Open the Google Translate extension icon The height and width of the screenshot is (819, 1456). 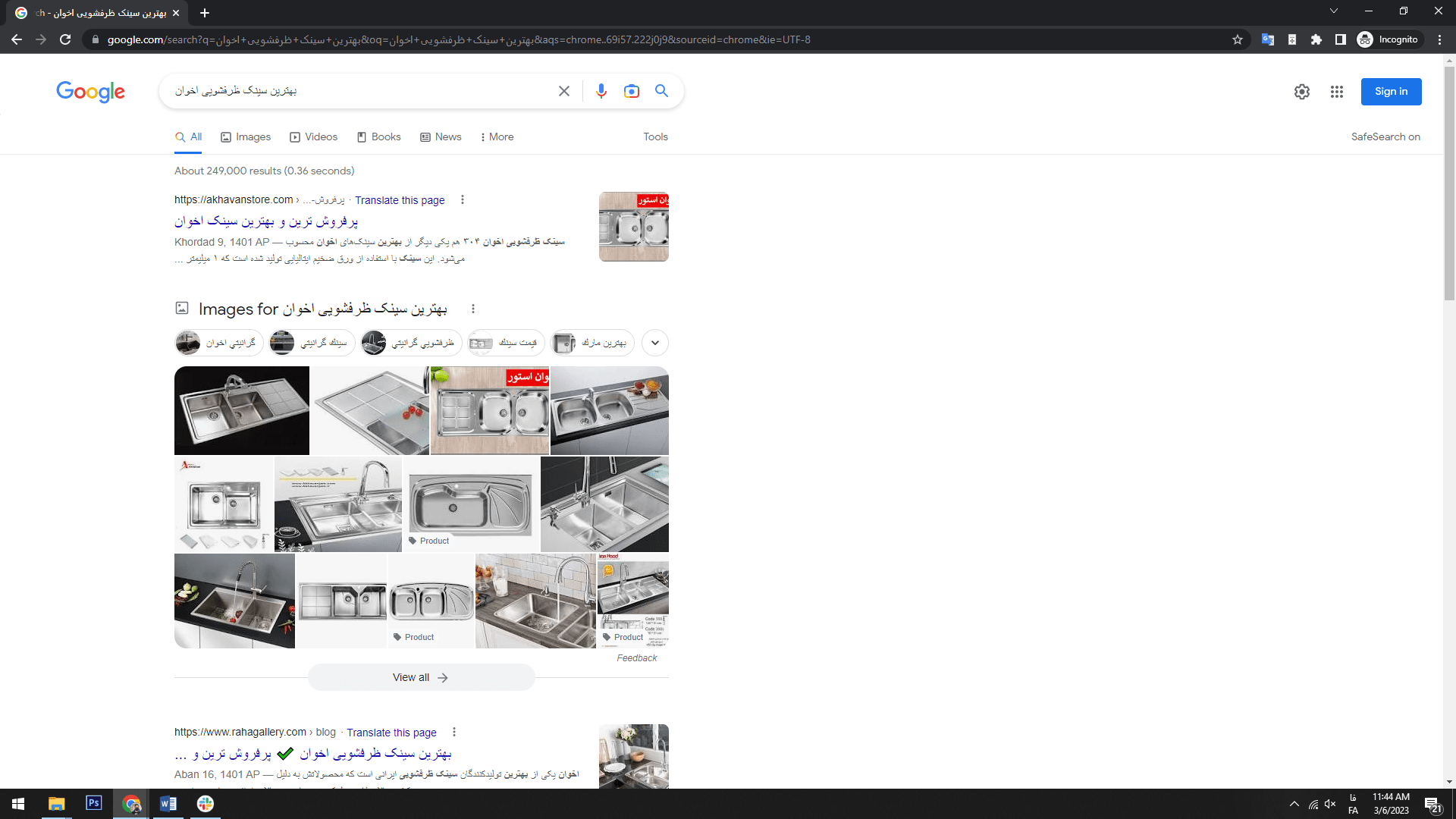(x=1268, y=39)
